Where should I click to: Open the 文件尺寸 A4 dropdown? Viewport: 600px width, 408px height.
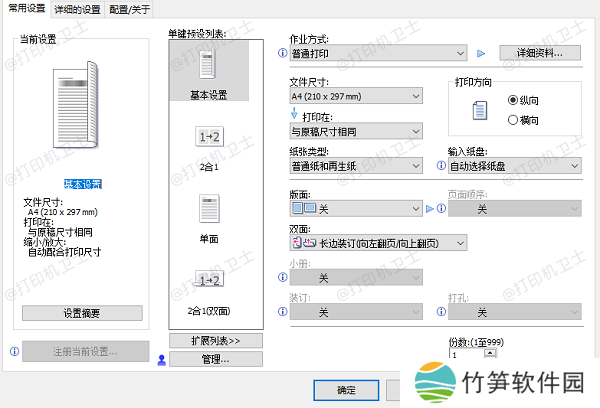[356, 96]
